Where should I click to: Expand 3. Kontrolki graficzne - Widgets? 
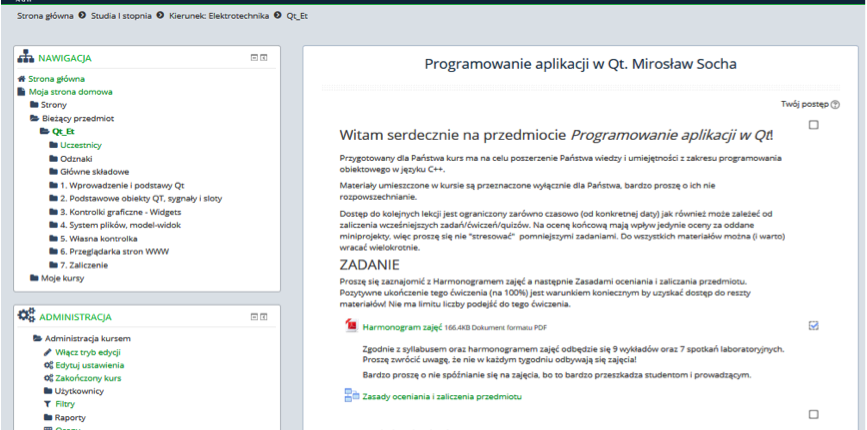[x=53, y=212]
